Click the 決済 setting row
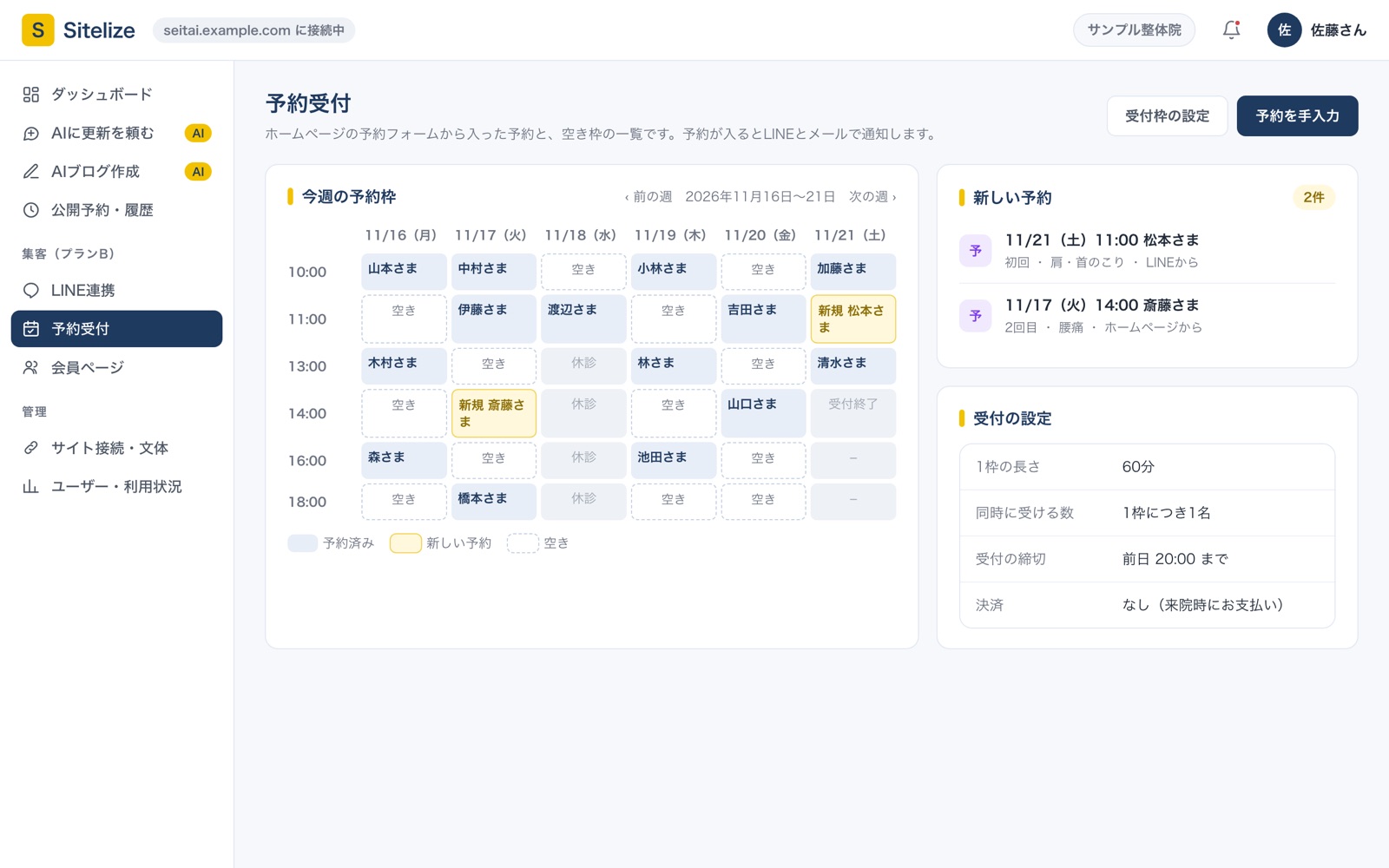Image resolution: width=1389 pixels, height=868 pixels. click(x=1147, y=605)
